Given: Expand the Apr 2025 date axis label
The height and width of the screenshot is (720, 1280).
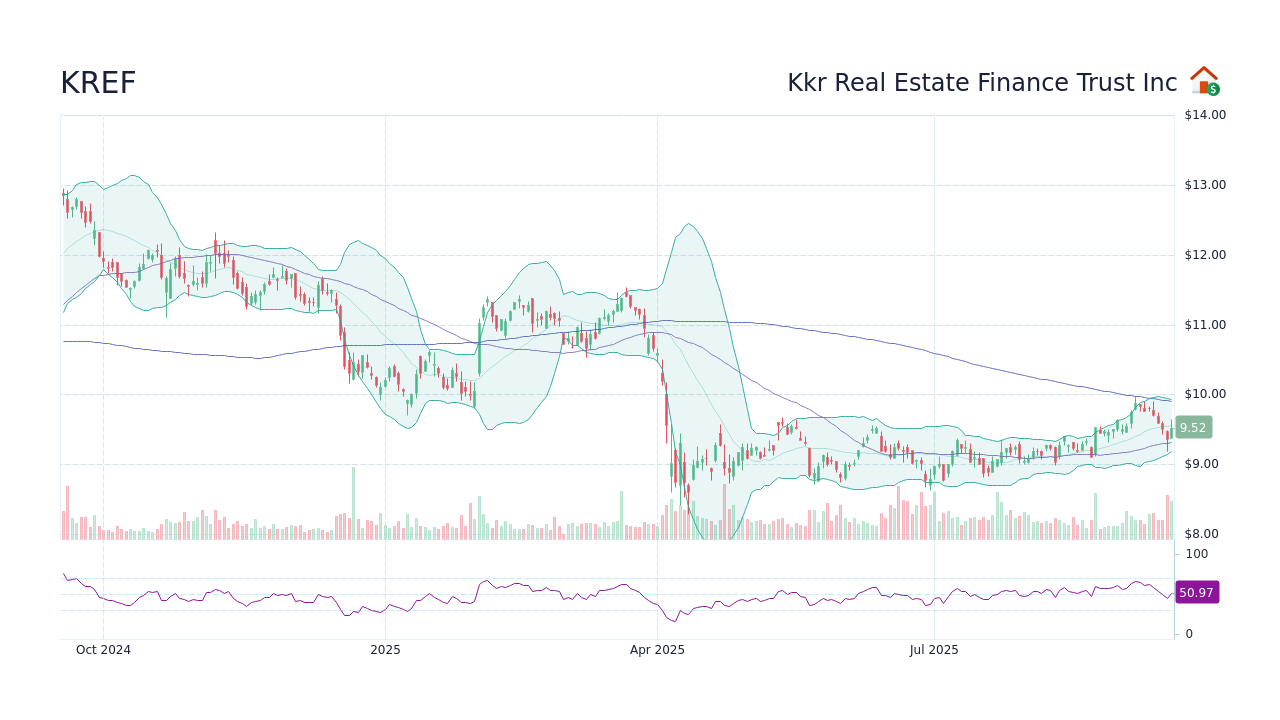Looking at the screenshot, I should (x=657, y=649).
